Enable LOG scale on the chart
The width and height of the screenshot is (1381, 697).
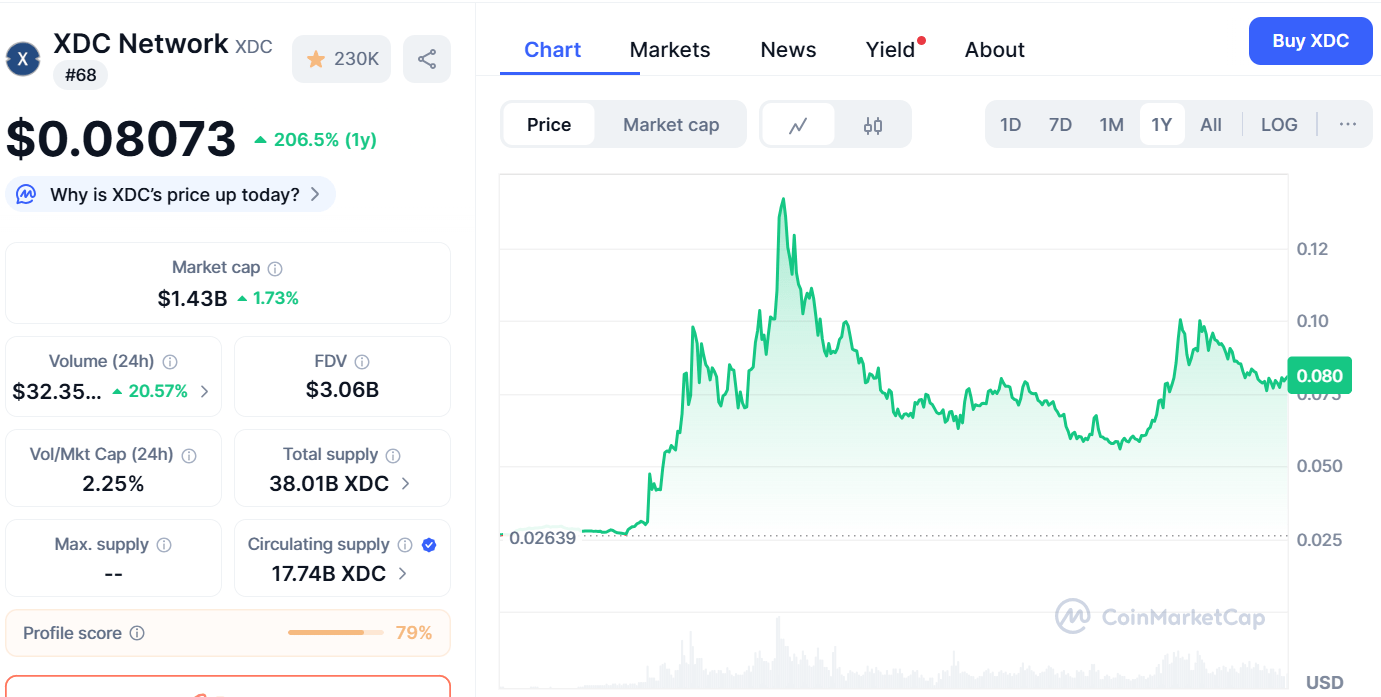(x=1279, y=124)
